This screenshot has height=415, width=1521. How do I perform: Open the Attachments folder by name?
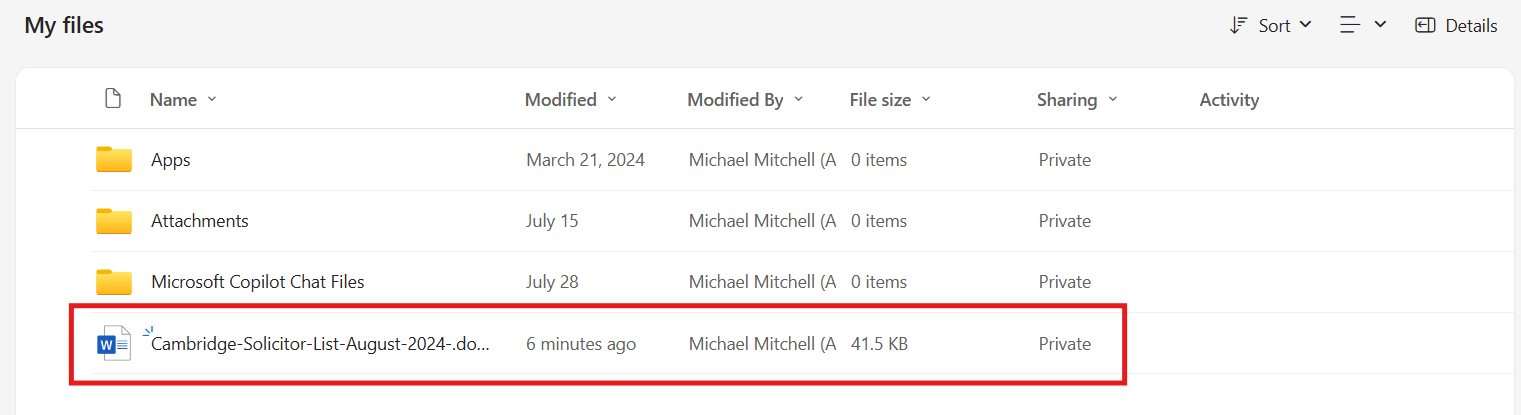(x=200, y=221)
